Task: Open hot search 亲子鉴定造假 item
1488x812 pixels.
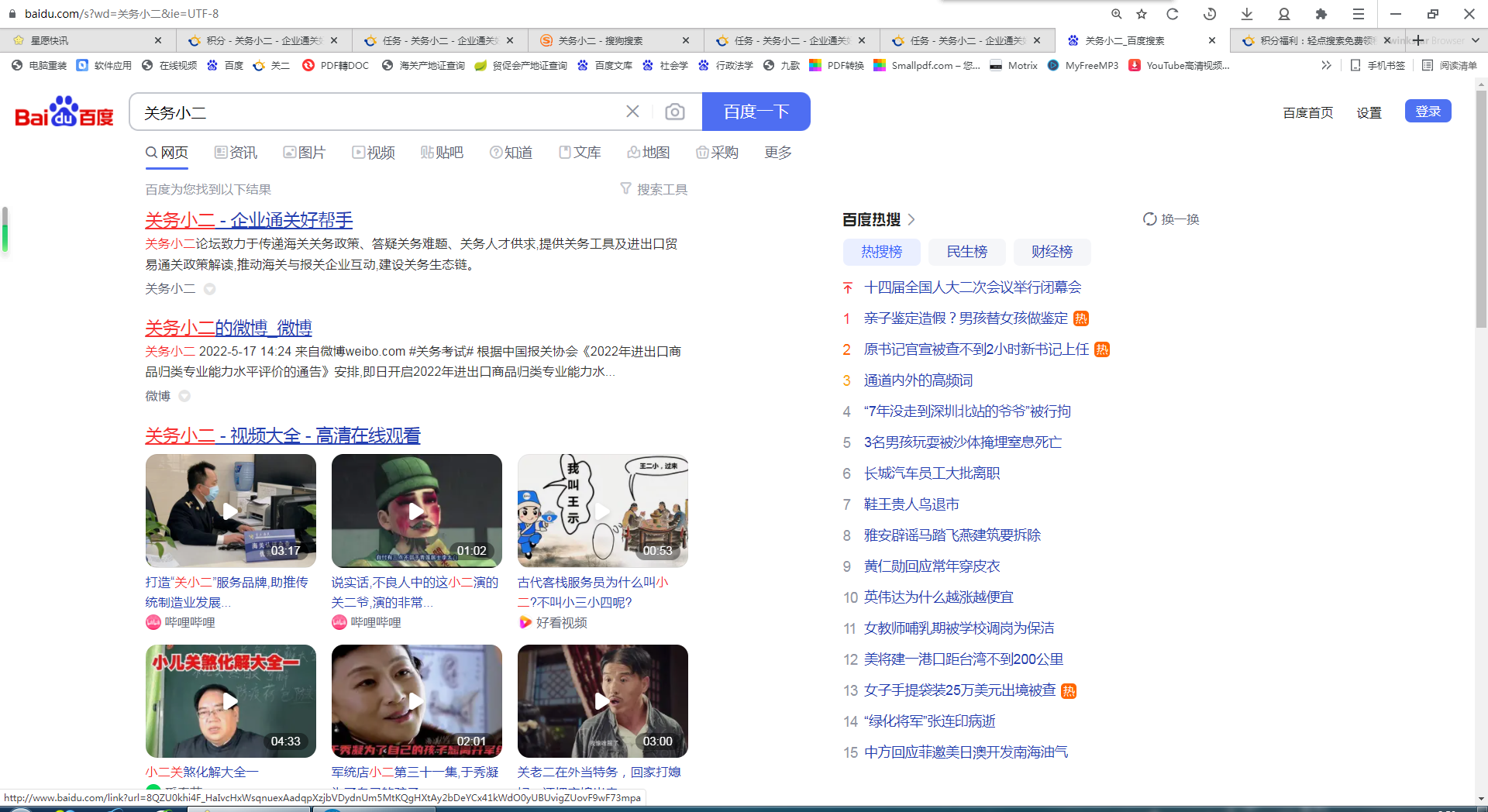Action: click(966, 318)
